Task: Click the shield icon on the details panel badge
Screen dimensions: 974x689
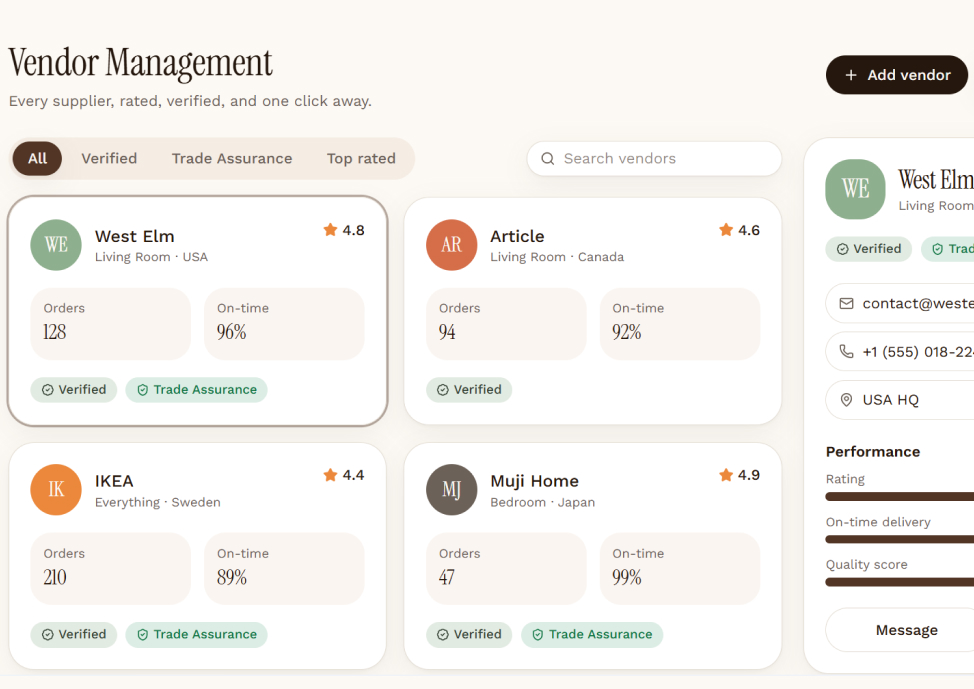Action: coord(937,249)
